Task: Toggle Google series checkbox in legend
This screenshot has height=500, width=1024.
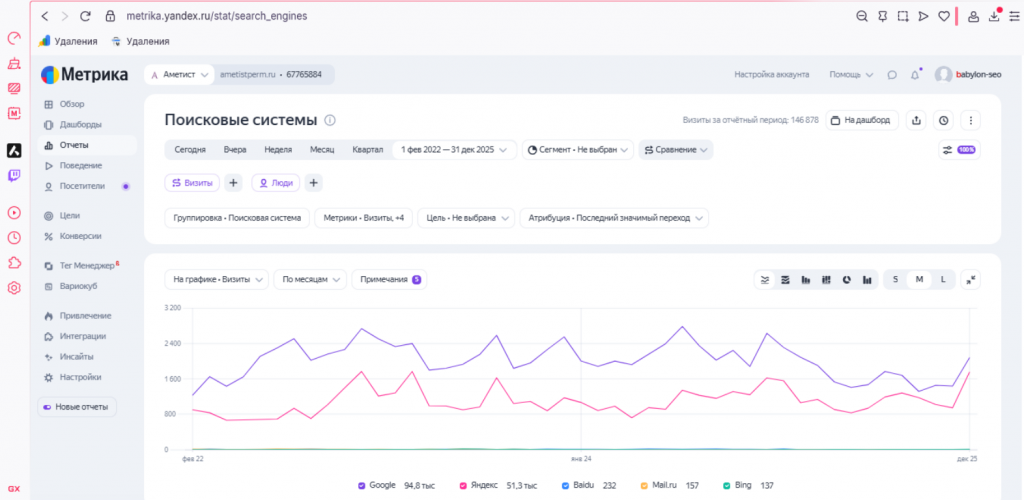Action: [361, 486]
